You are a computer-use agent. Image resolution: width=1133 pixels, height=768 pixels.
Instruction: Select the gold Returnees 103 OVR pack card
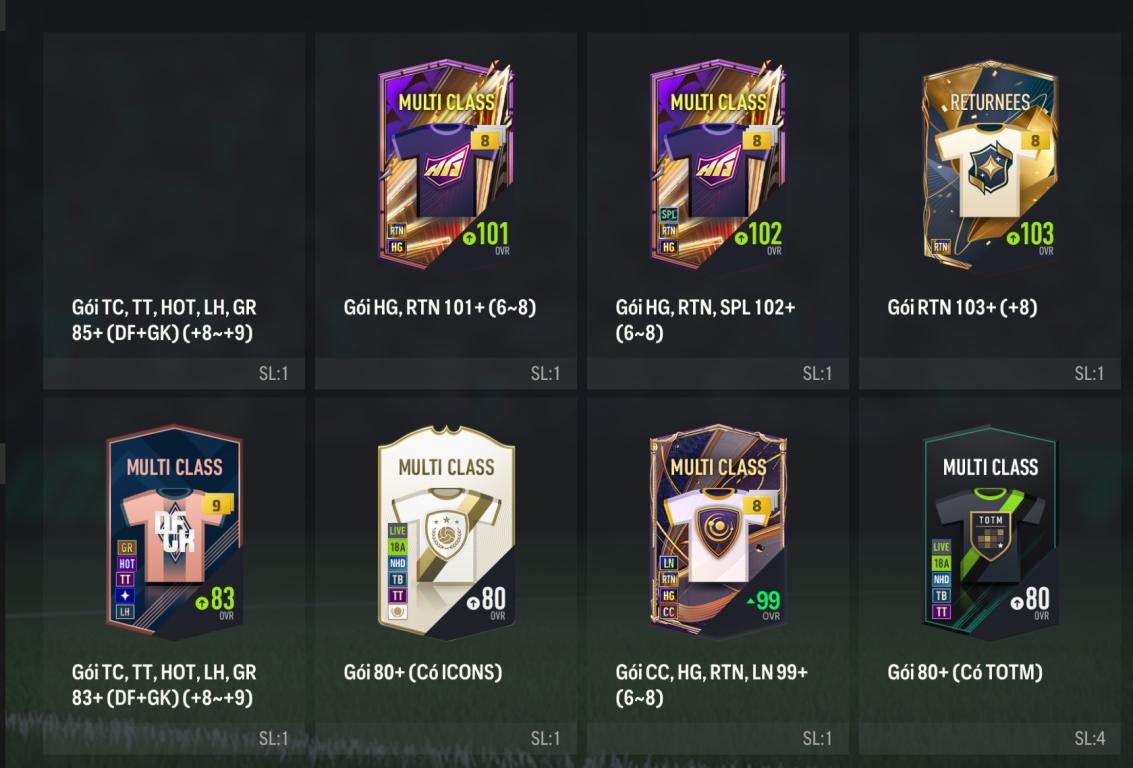click(x=990, y=164)
